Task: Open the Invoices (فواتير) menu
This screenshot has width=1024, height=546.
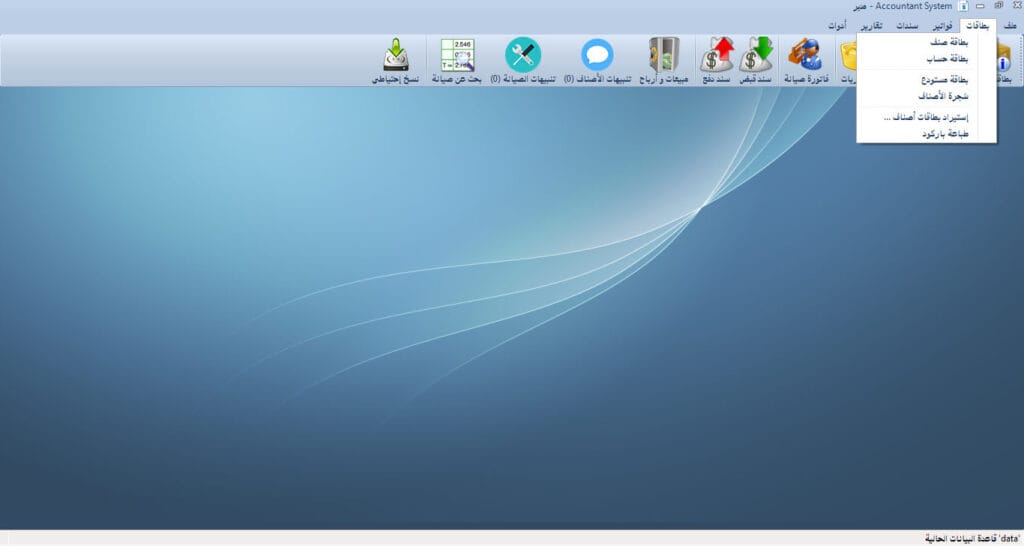Action: click(x=942, y=25)
